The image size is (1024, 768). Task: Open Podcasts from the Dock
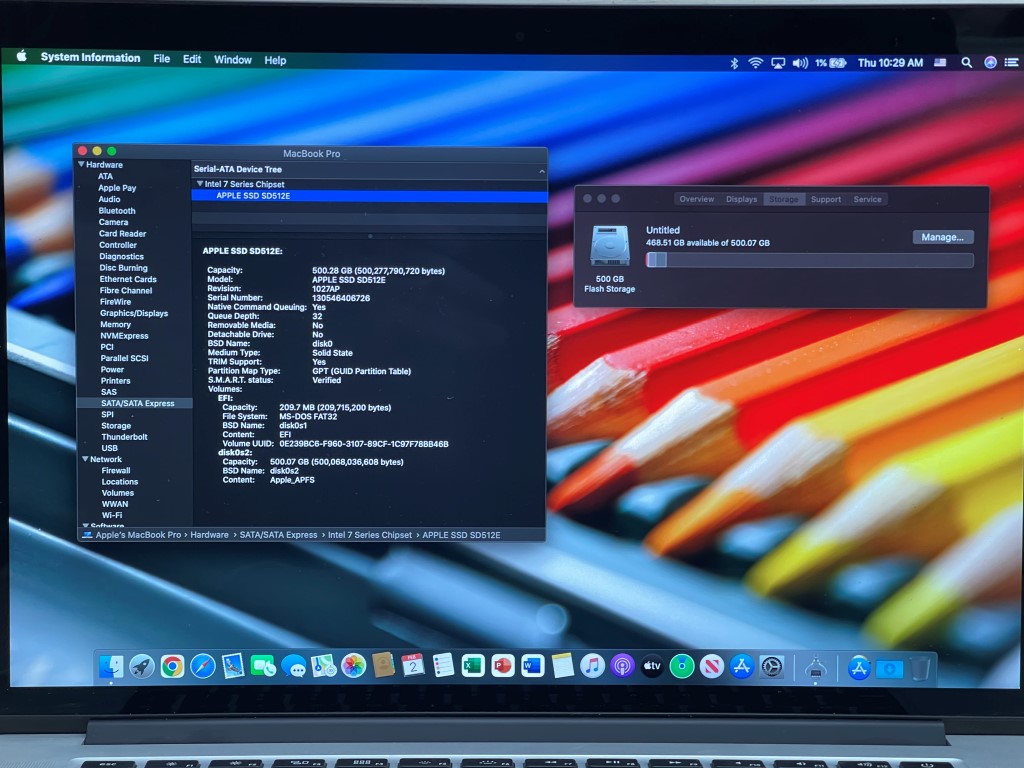click(622, 666)
